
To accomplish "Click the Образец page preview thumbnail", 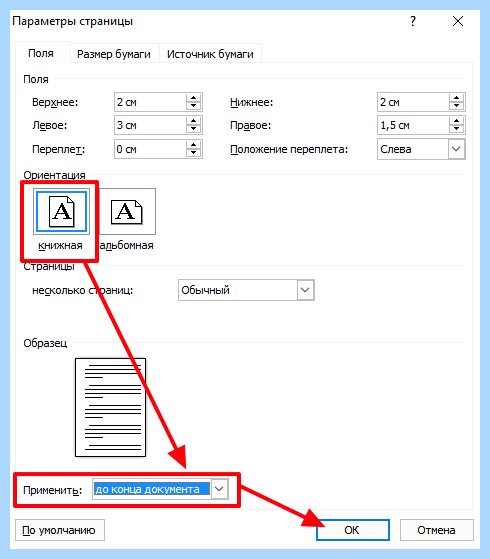I will [111, 407].
